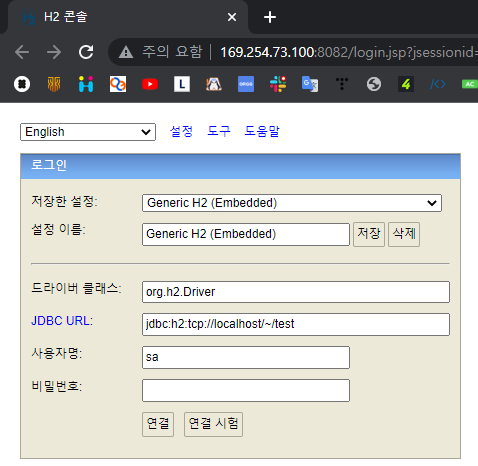This screenshot has height=466, width=478.
Task: Click the 설정 이름 input field
Action: pos(246,234)
